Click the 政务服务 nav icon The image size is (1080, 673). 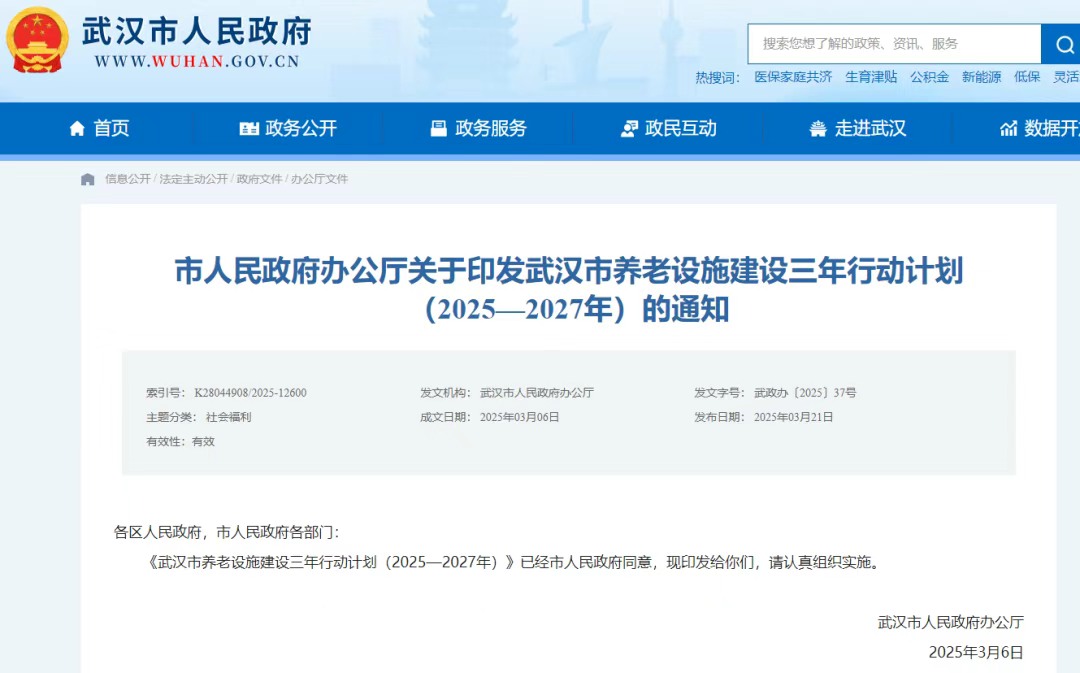(x=439, y=128)
